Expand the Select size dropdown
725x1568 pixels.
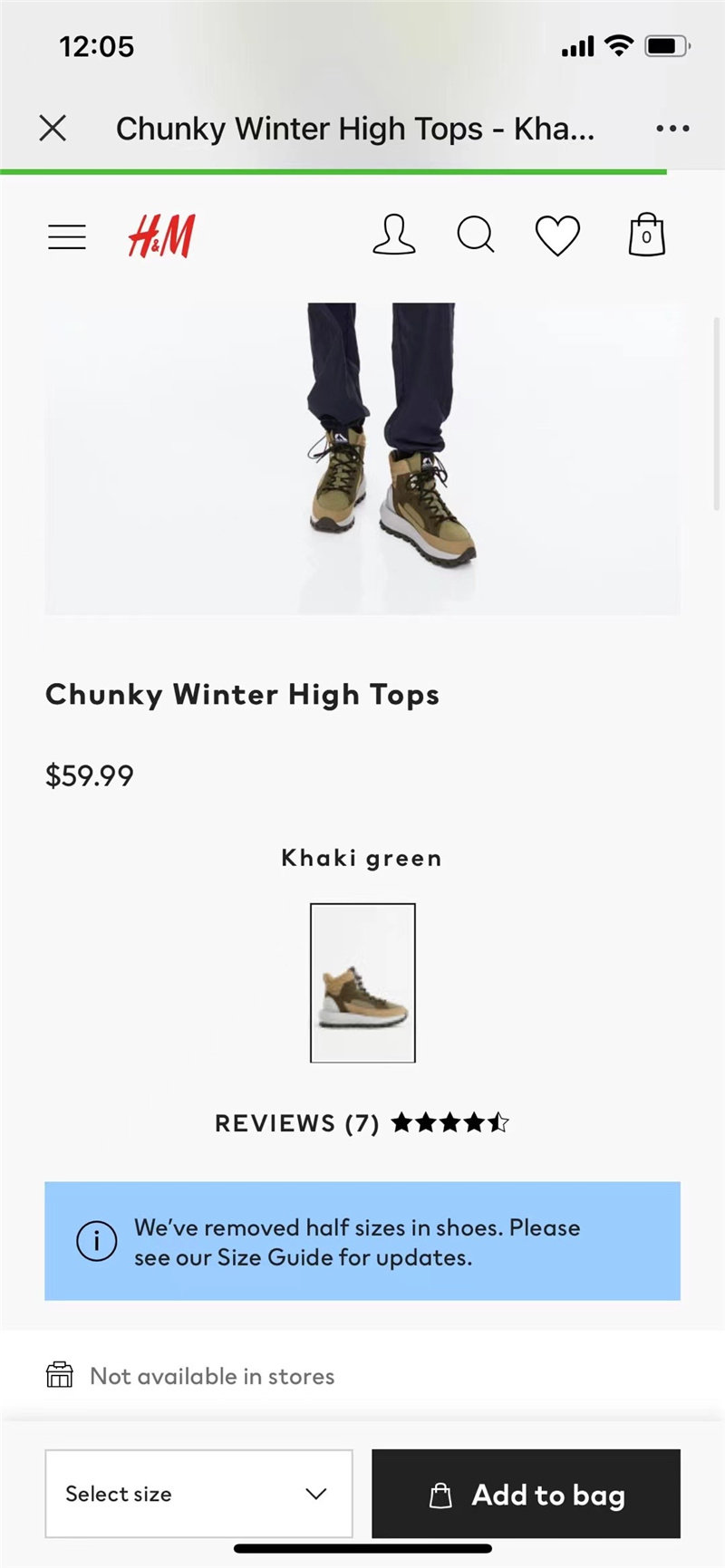198,1494
